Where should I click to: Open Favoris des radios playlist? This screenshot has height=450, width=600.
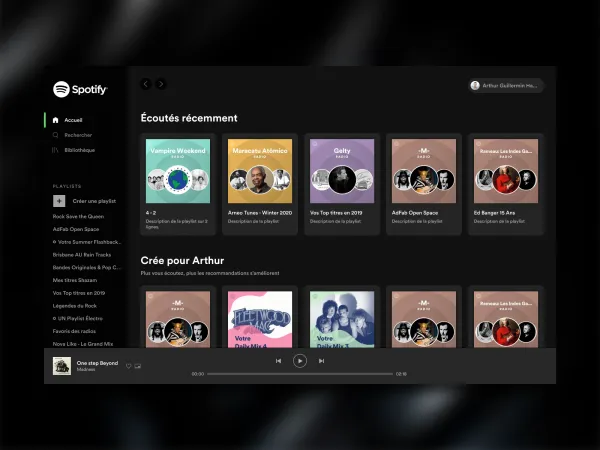pyautogui.click(x=74, y=331)
